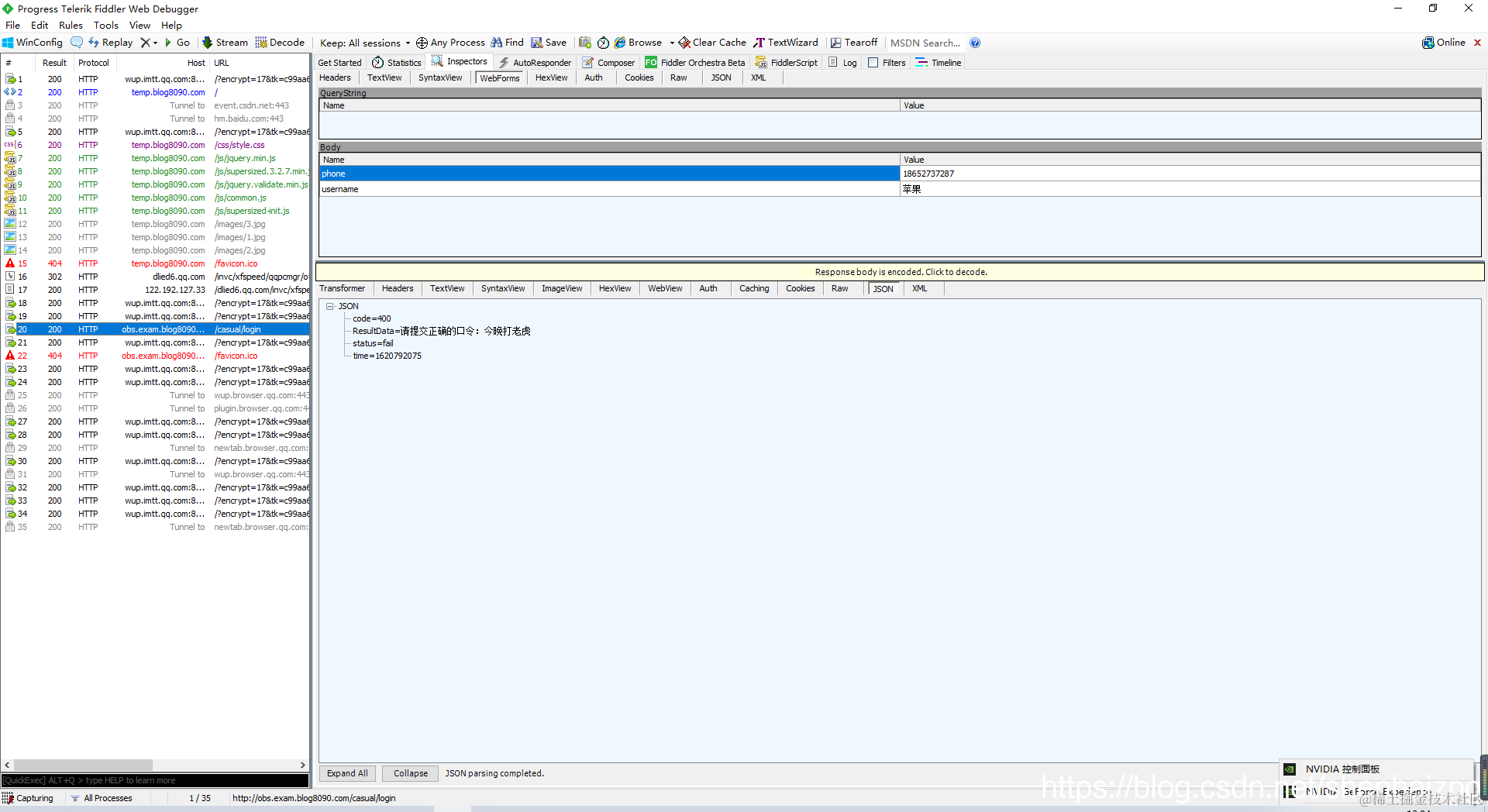Open TextWizard tool

pos(786,43)
